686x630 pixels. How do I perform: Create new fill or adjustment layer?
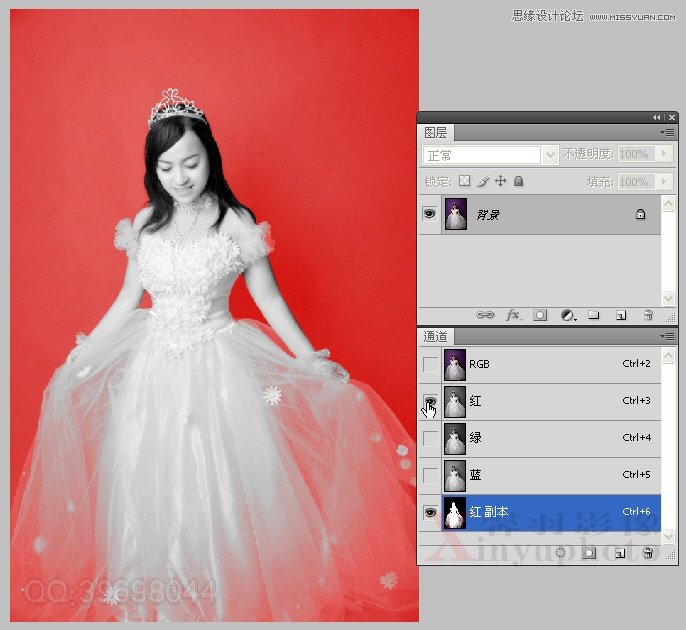[568, 315]
